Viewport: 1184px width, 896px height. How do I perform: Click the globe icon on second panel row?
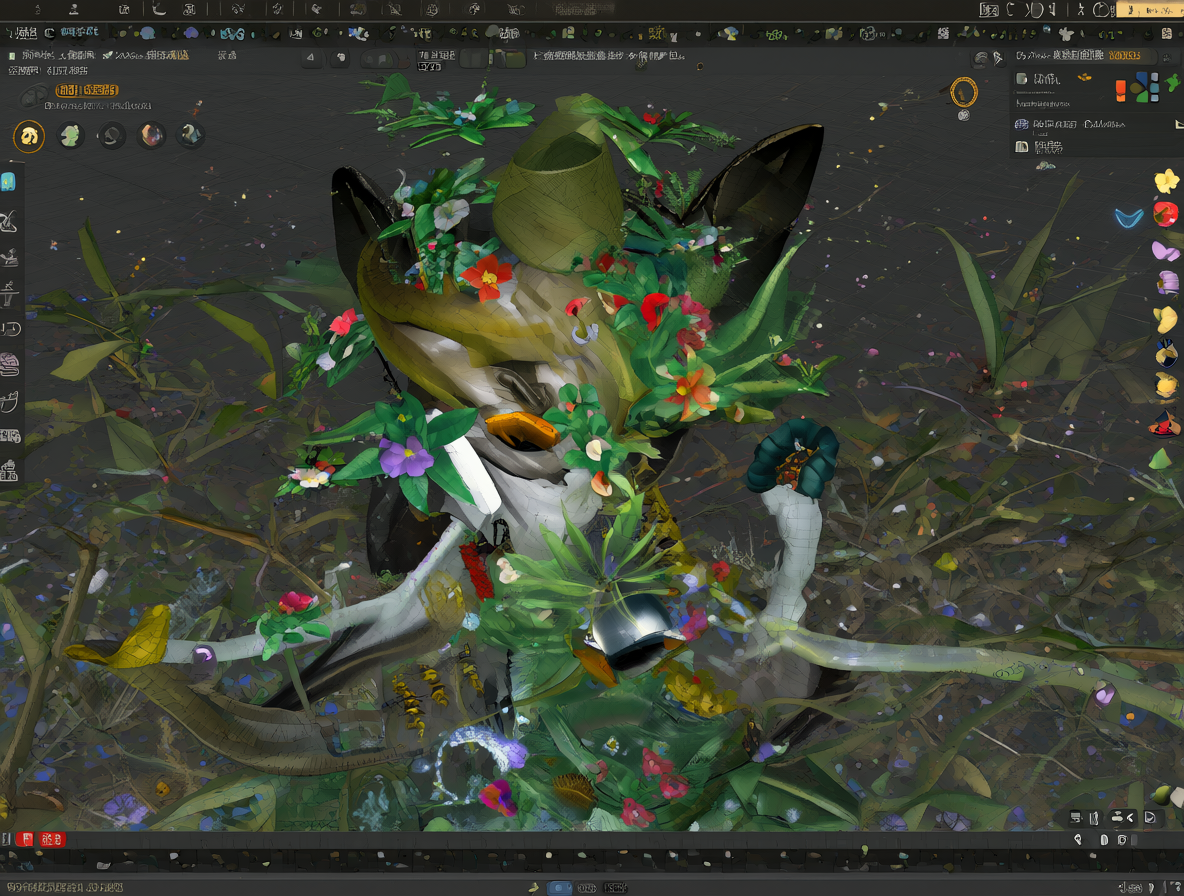click(1022, 124)
